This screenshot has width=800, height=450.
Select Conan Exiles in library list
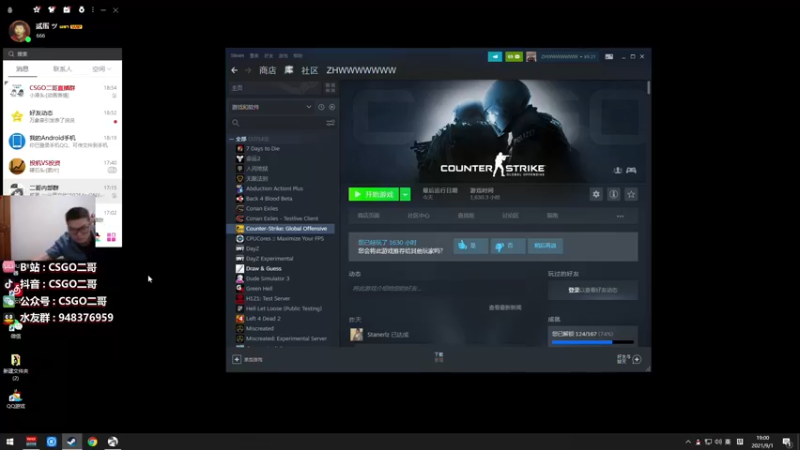pyautogui.click(x=262, y=208)
